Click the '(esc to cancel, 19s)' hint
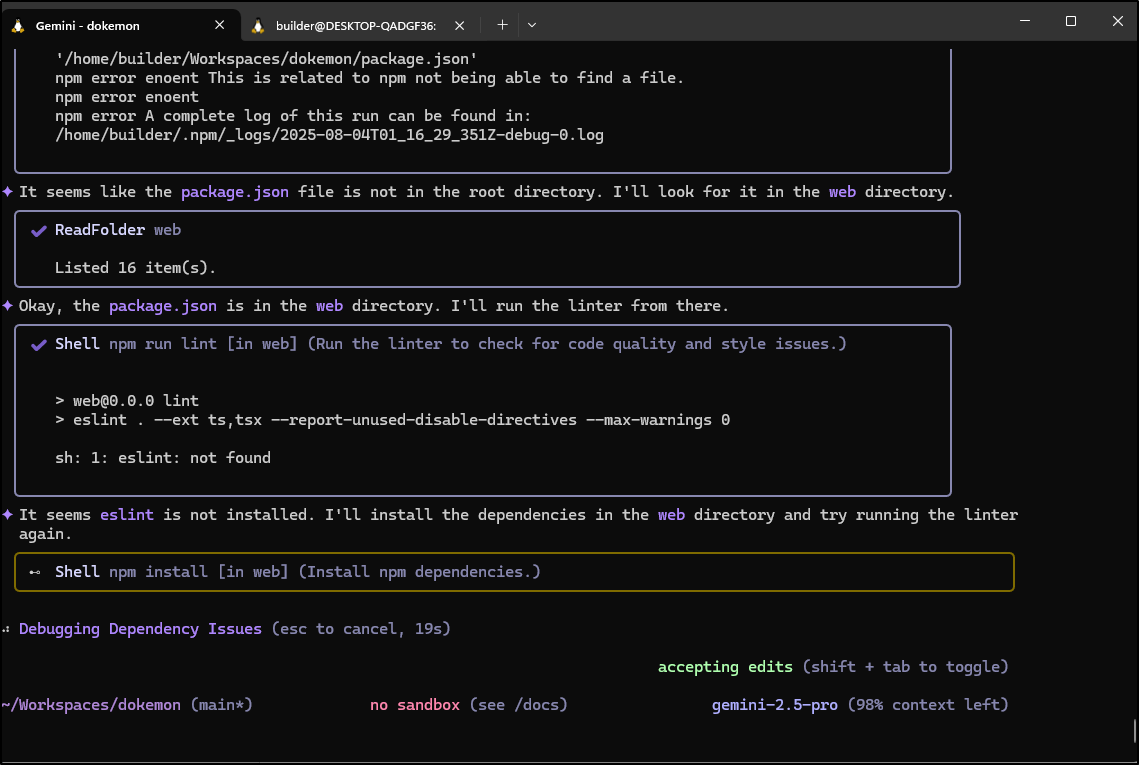The image size is (1139, 765). (361, 628)
